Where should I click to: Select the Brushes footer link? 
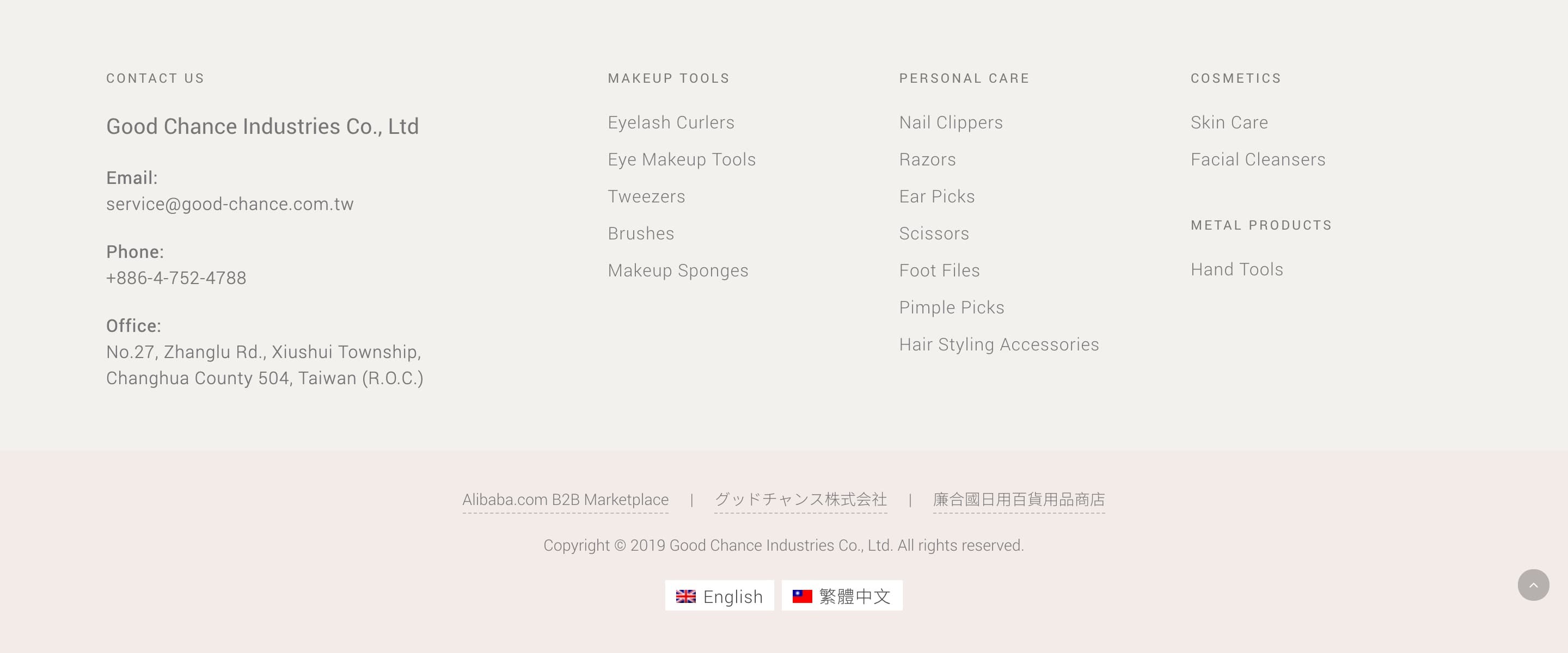coord(640,233)
